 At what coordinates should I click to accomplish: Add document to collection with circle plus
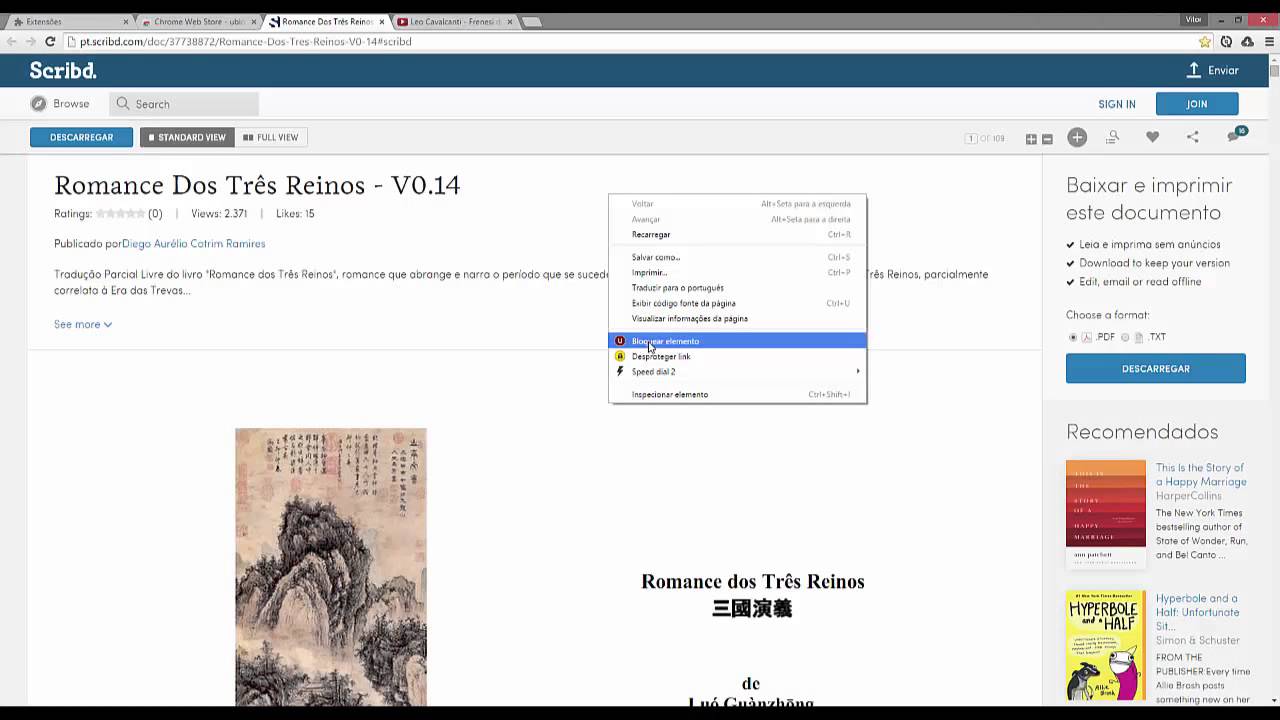[1077, 138]
